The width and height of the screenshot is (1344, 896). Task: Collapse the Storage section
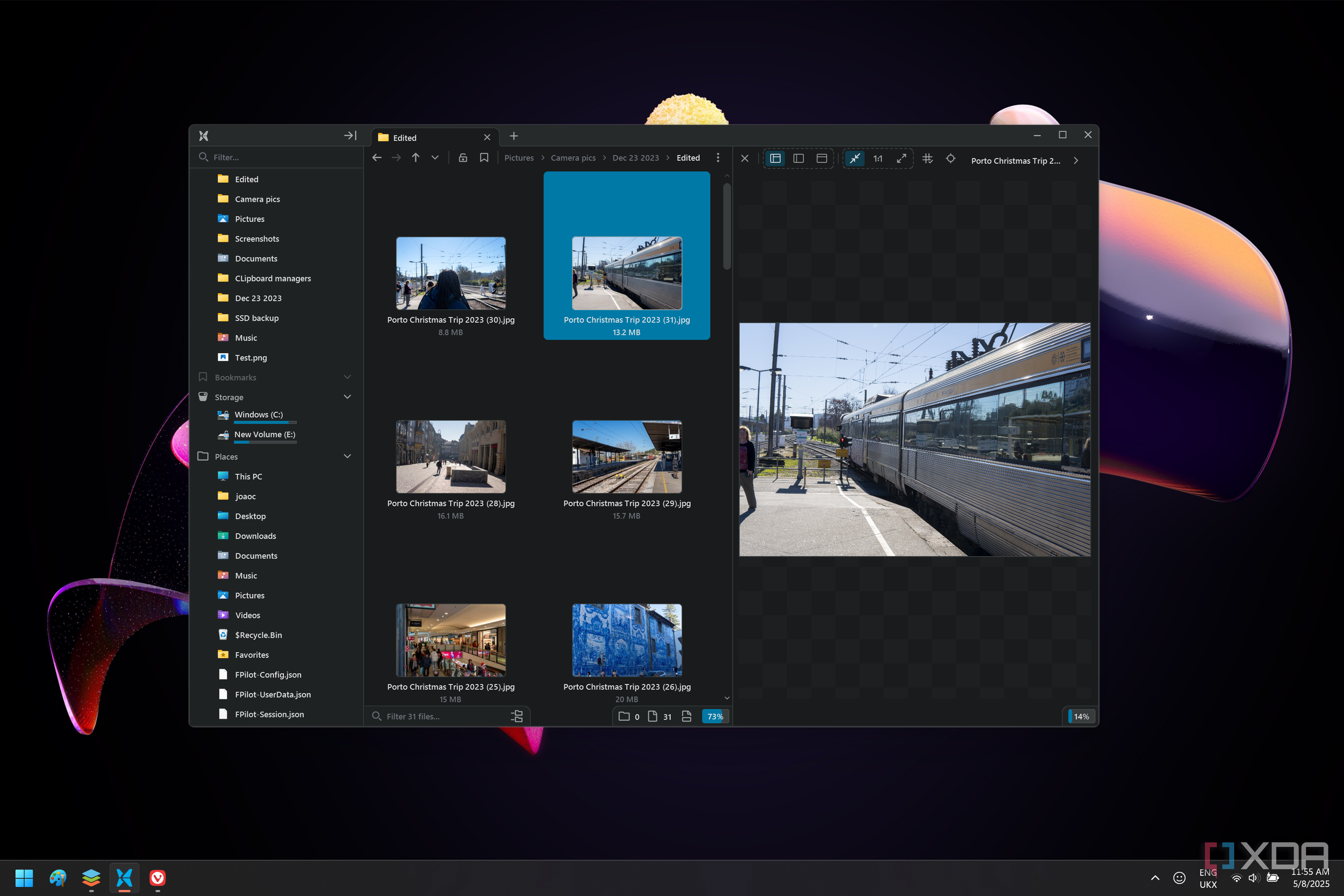[x=347, y=397]
